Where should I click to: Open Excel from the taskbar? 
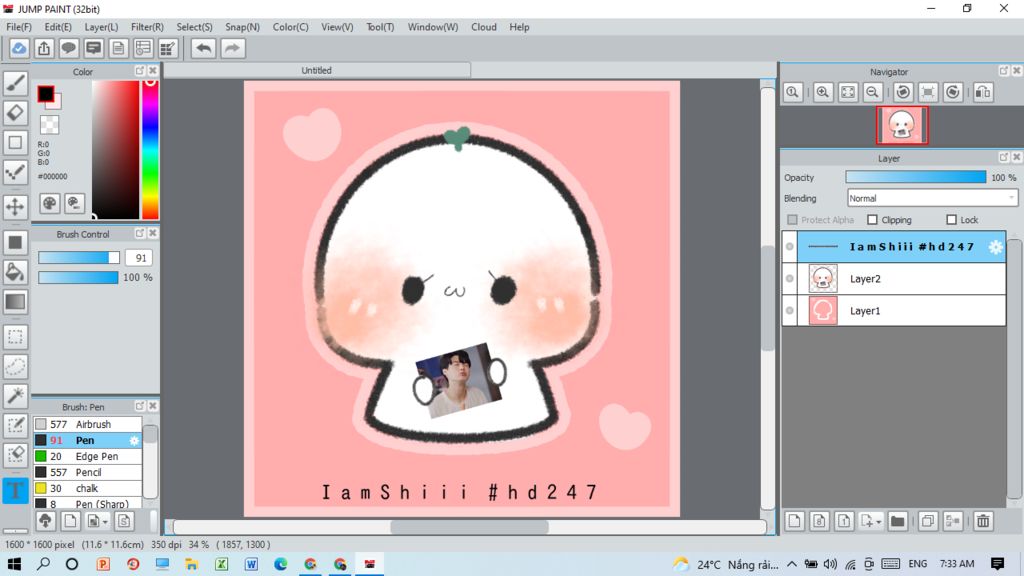pyautogui.click(x=221, y=564)
